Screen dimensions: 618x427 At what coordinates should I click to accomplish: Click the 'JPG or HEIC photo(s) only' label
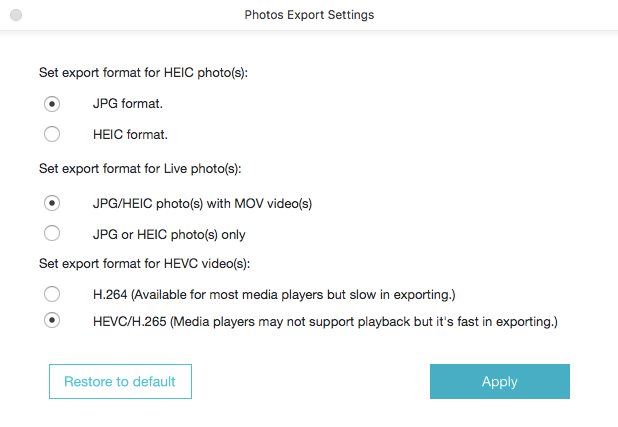[169, 234]
